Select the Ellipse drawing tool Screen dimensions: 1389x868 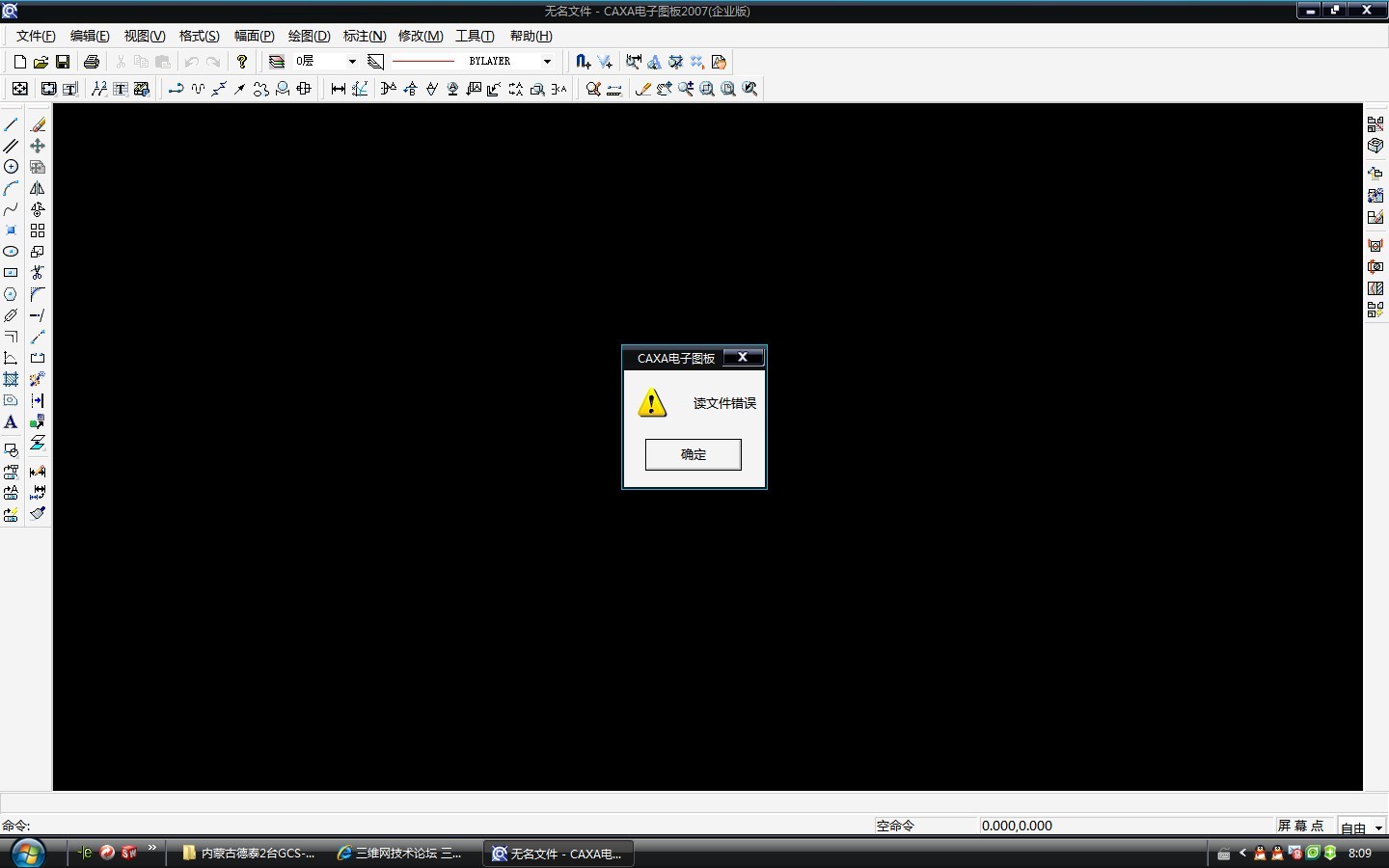click(x=12, y=253)
